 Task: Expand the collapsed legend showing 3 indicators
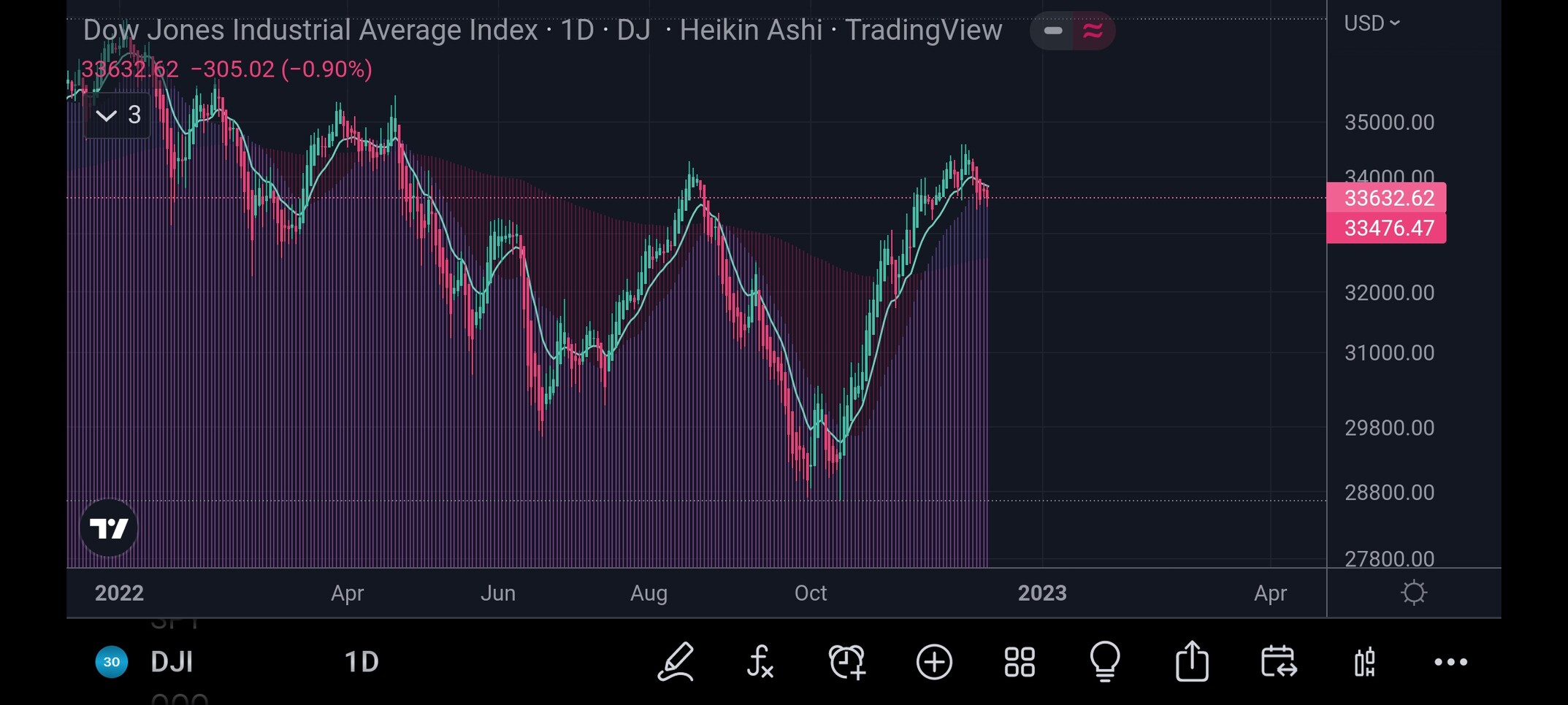click(118, 115)
